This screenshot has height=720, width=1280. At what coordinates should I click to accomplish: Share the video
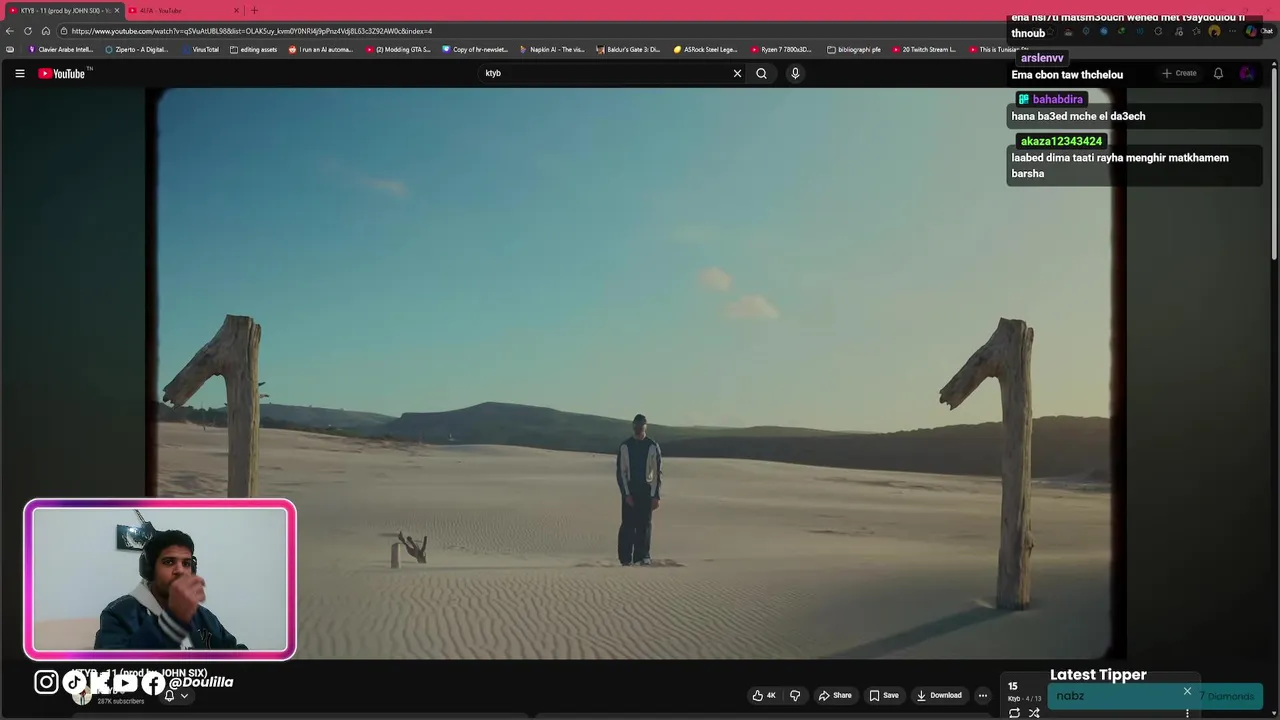835,695
